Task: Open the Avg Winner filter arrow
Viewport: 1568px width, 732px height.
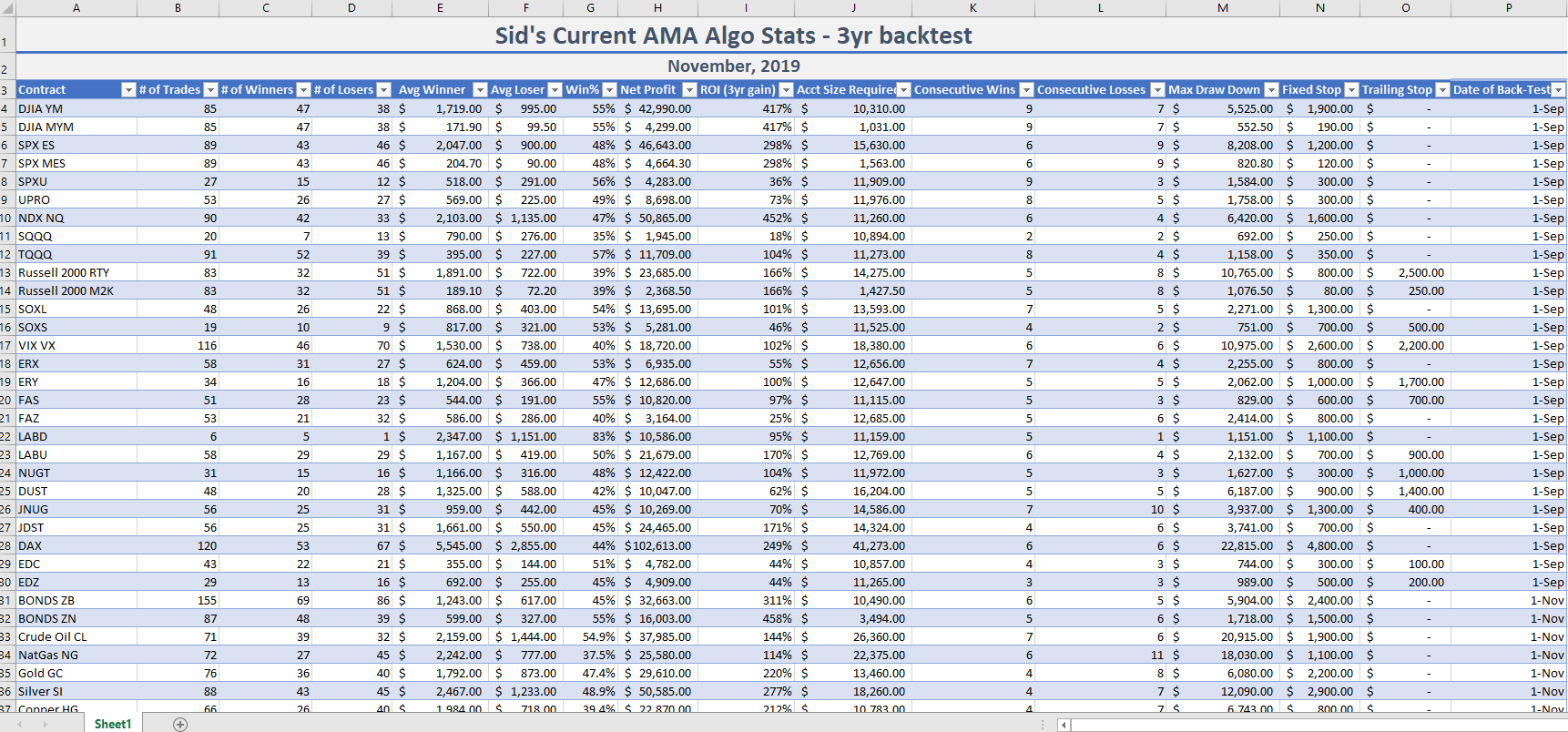Action: [x=480, y=90]
